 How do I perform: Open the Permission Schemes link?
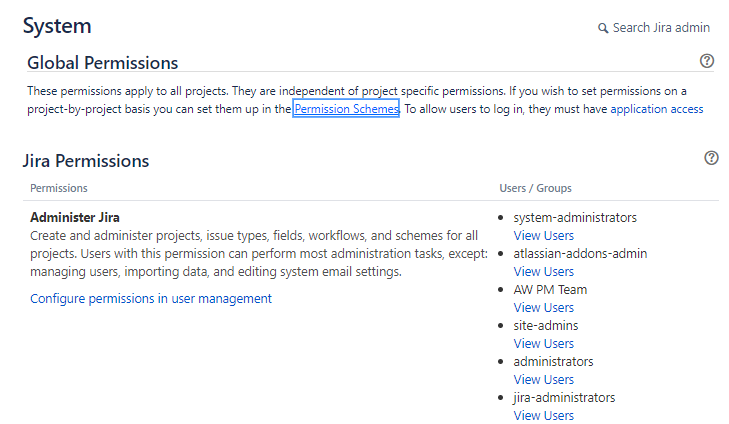[x=346, y=109]
